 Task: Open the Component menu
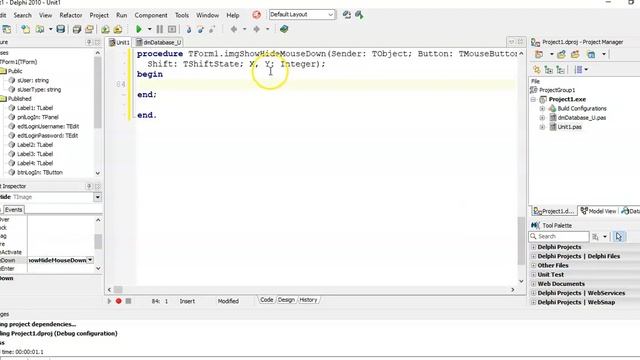click(151, 15)
